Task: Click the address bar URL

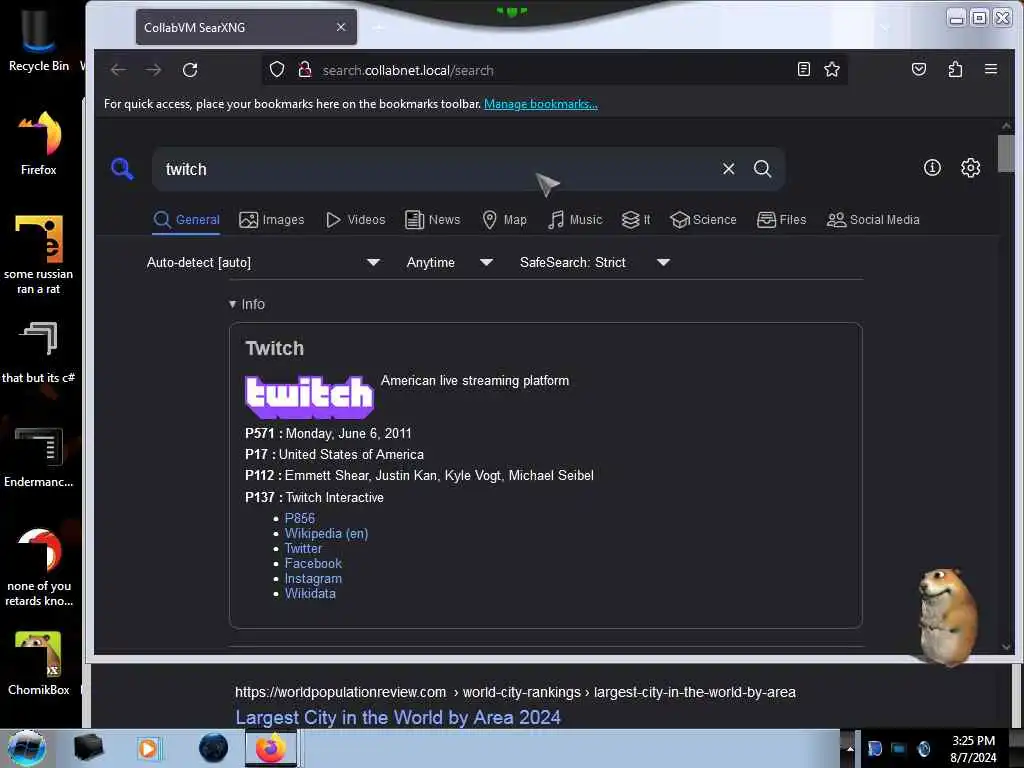Action: [408, 71]
